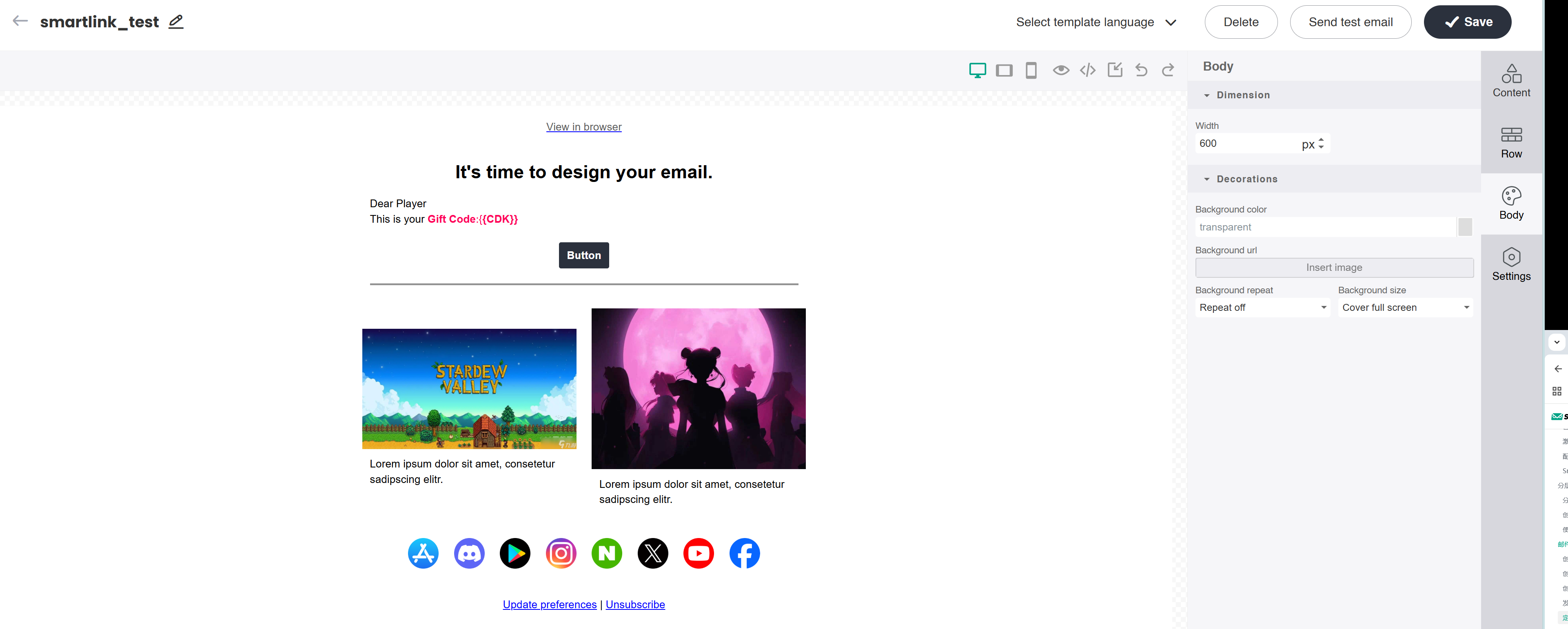Switch to desktop preview device icon

tap(977, 71)
